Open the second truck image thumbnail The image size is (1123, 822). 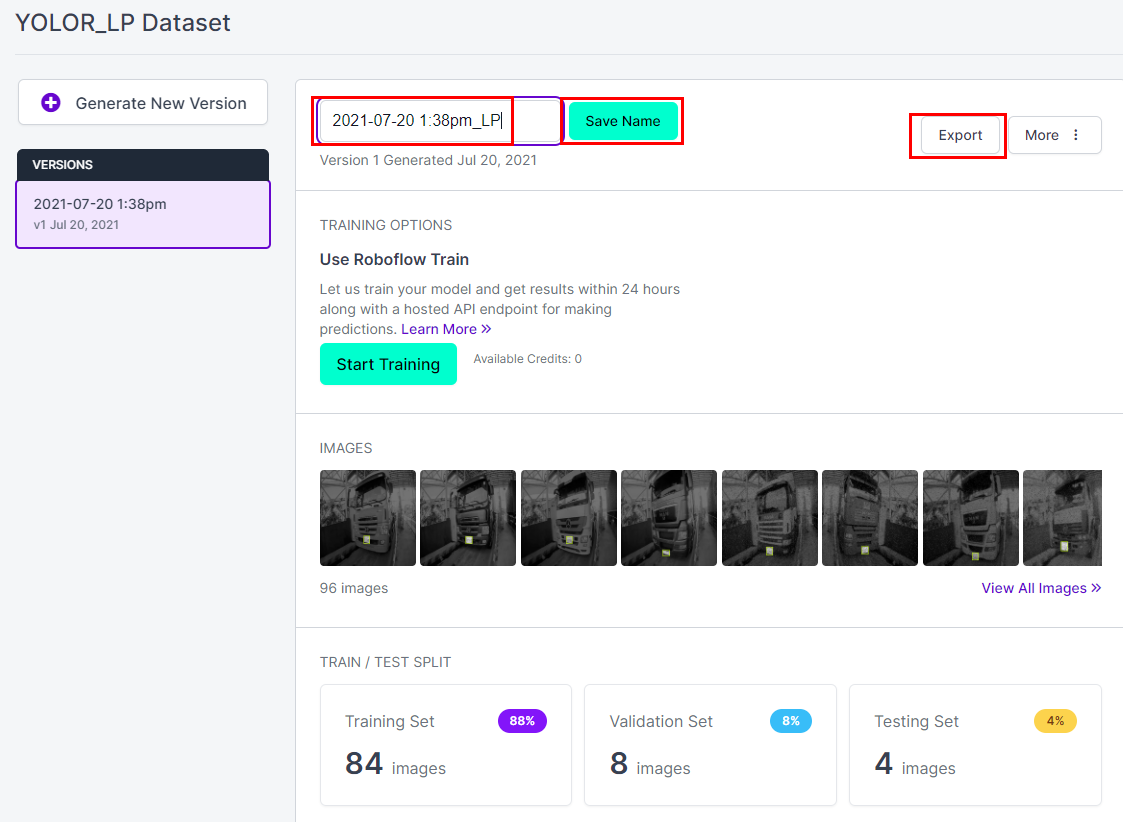click(x=468, y=518)
